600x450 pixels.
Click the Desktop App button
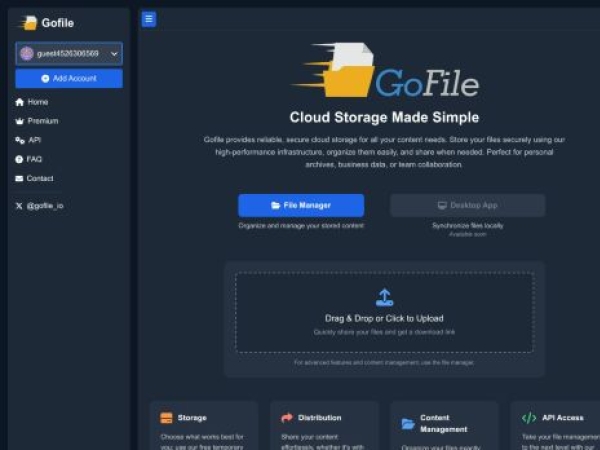pyautogui.click(x=468, y=205)
